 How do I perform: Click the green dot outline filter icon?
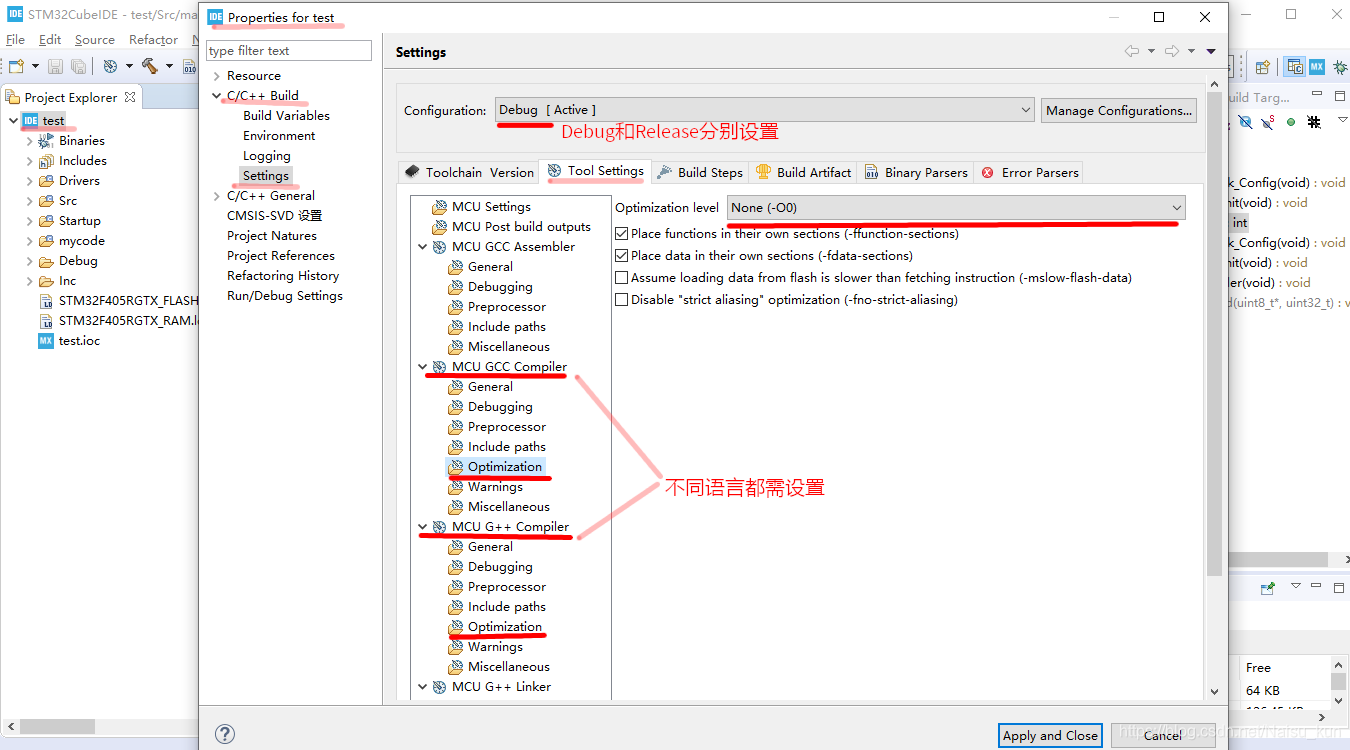[1291, 122]
